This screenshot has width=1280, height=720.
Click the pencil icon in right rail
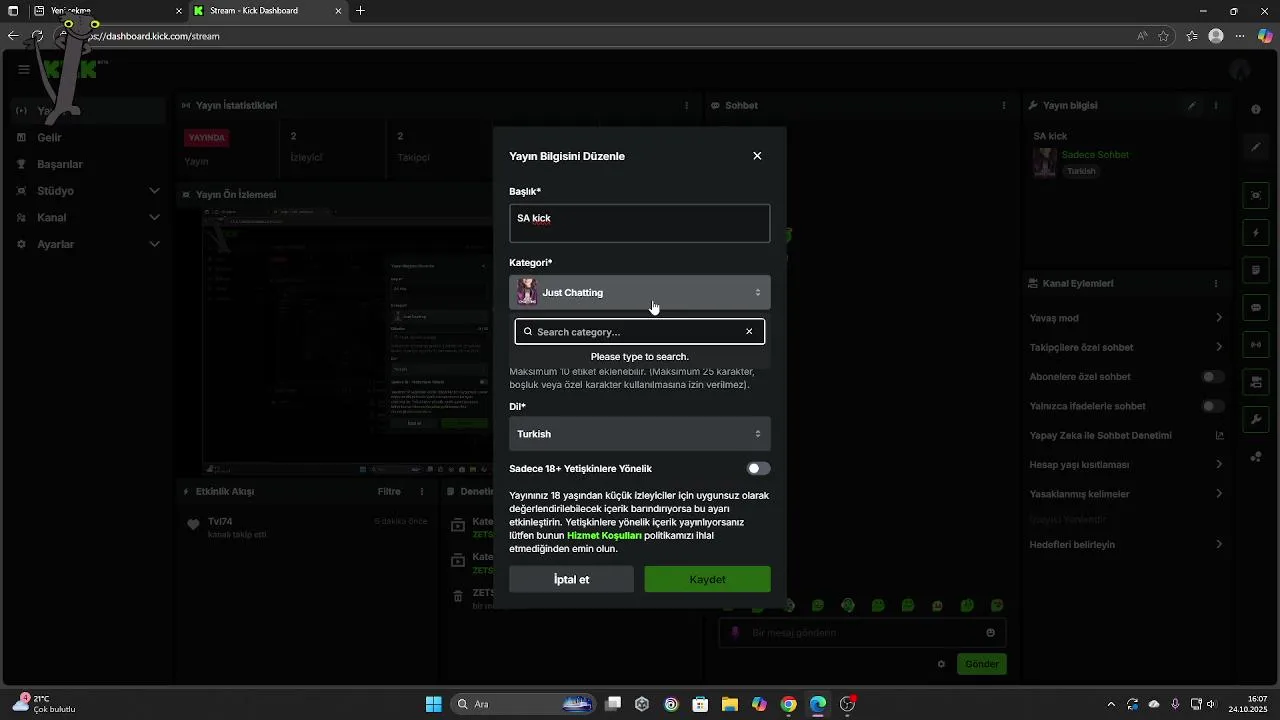pos(1256,147)
